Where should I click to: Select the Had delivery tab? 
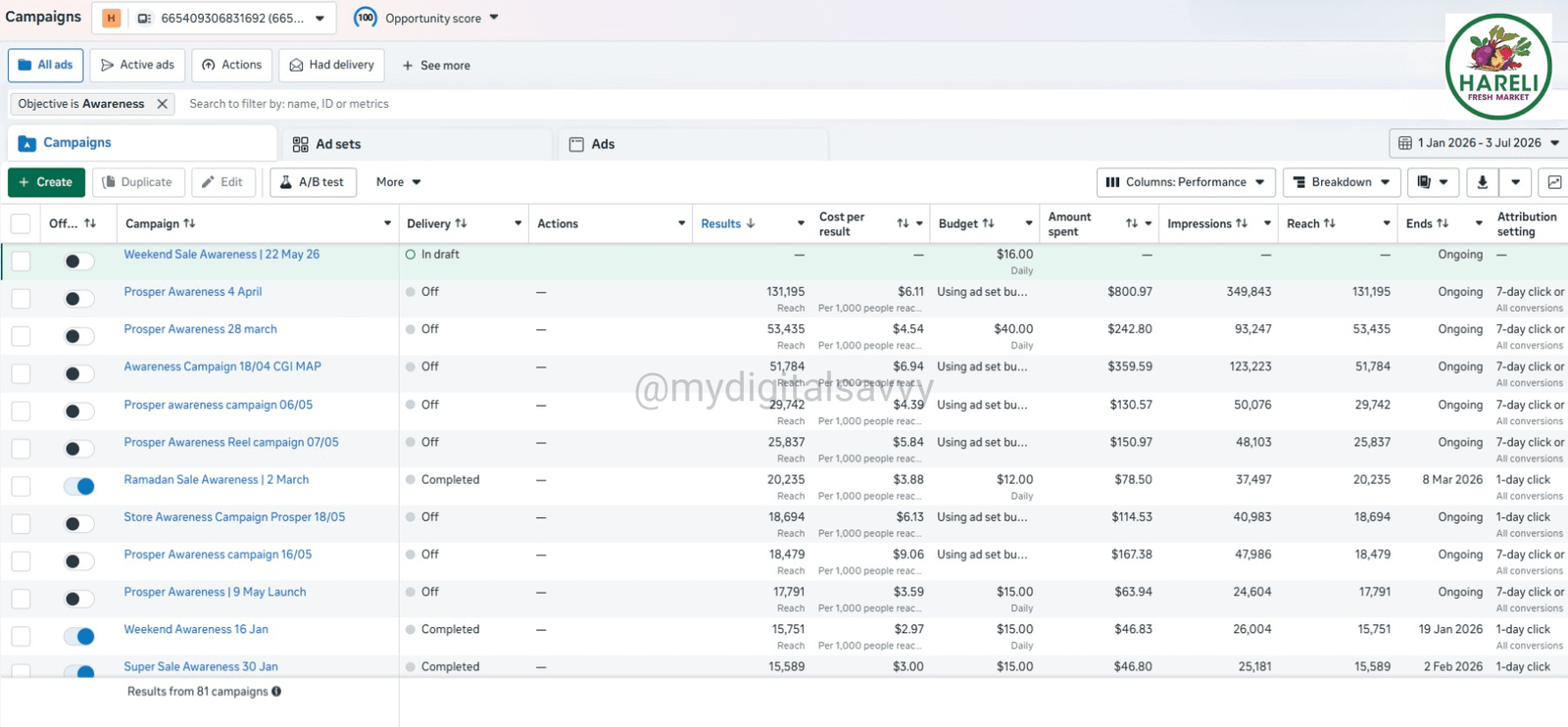tap(332, 66)
